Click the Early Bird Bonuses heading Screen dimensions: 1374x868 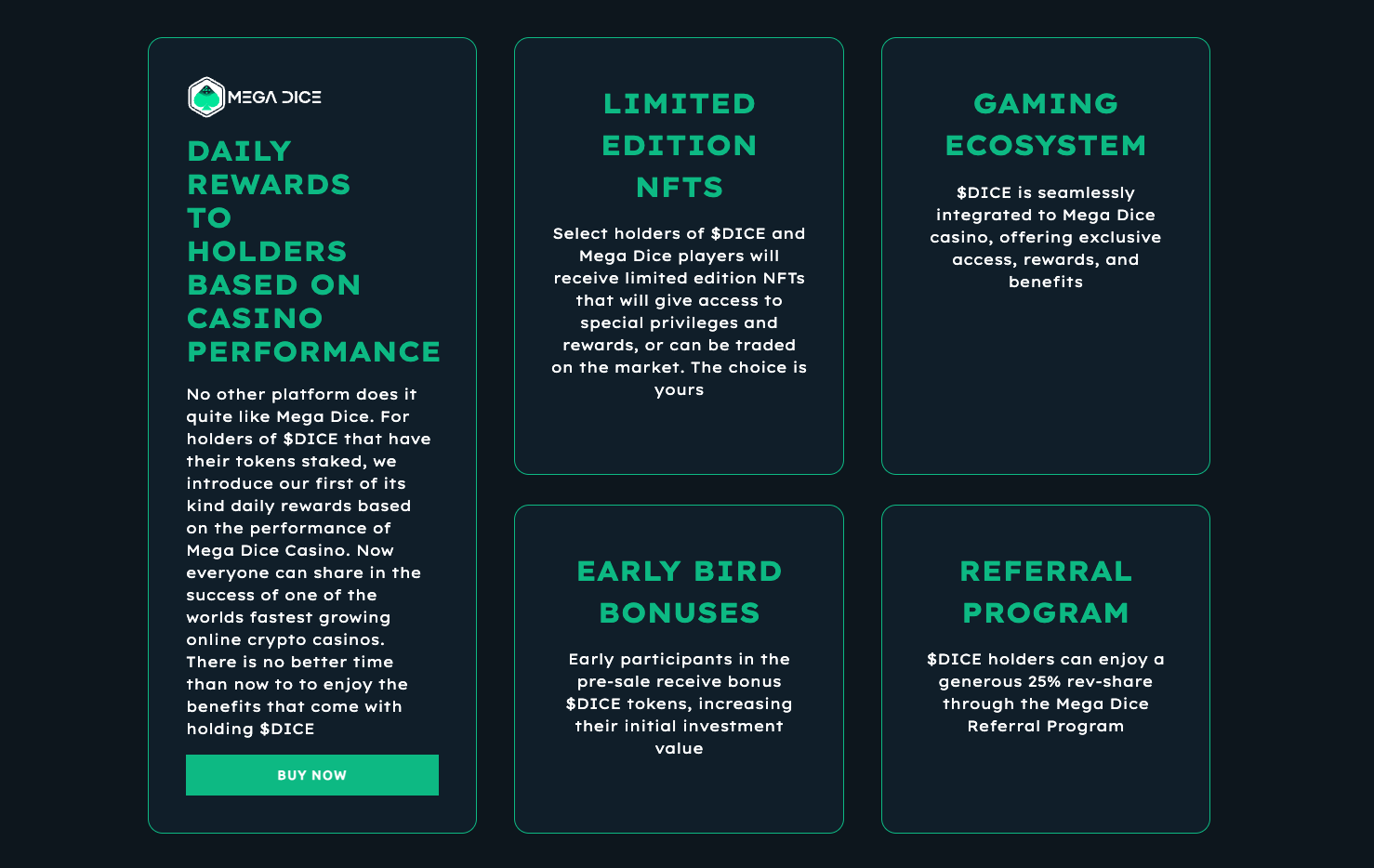tap(679, 592)
